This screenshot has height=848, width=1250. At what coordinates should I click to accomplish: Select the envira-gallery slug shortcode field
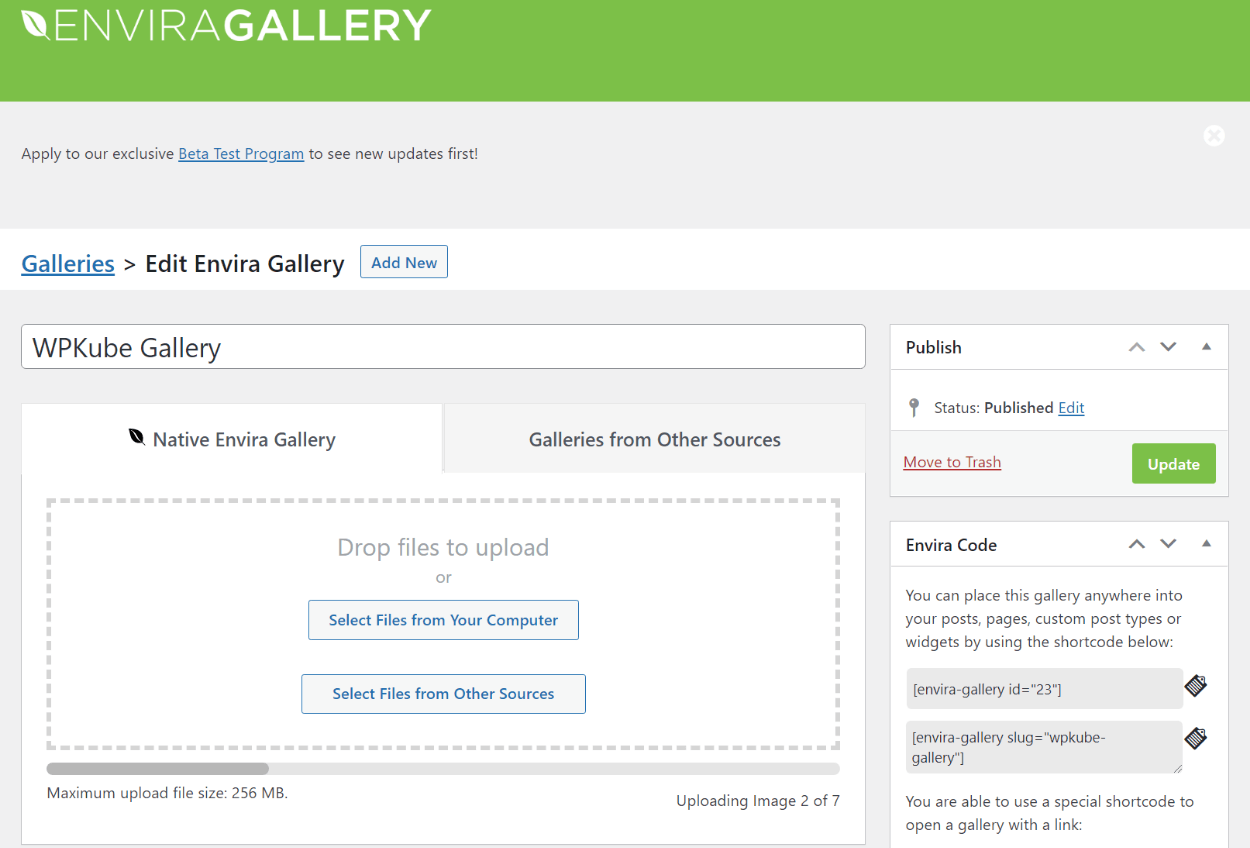[1044, 747]
